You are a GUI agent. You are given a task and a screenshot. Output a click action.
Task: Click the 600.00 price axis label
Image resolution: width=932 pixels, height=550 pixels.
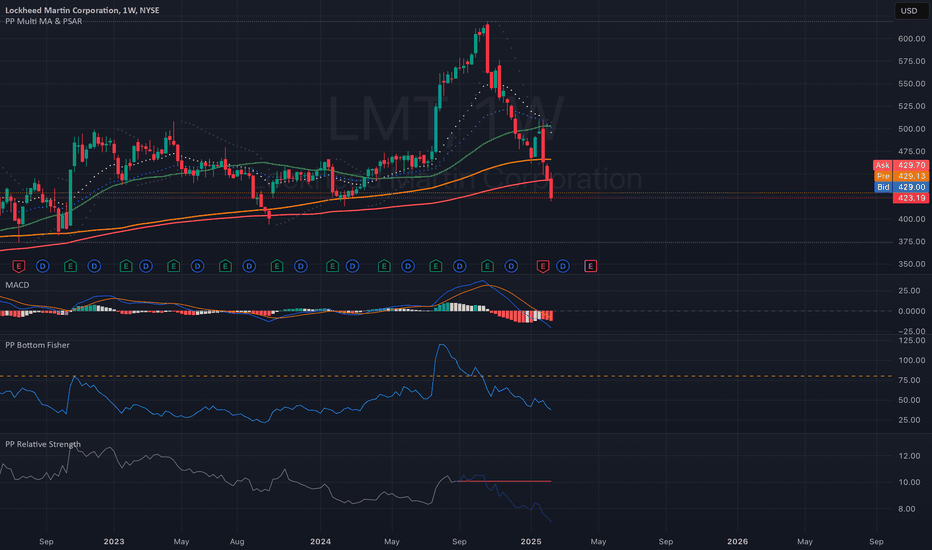pos(911,39)
